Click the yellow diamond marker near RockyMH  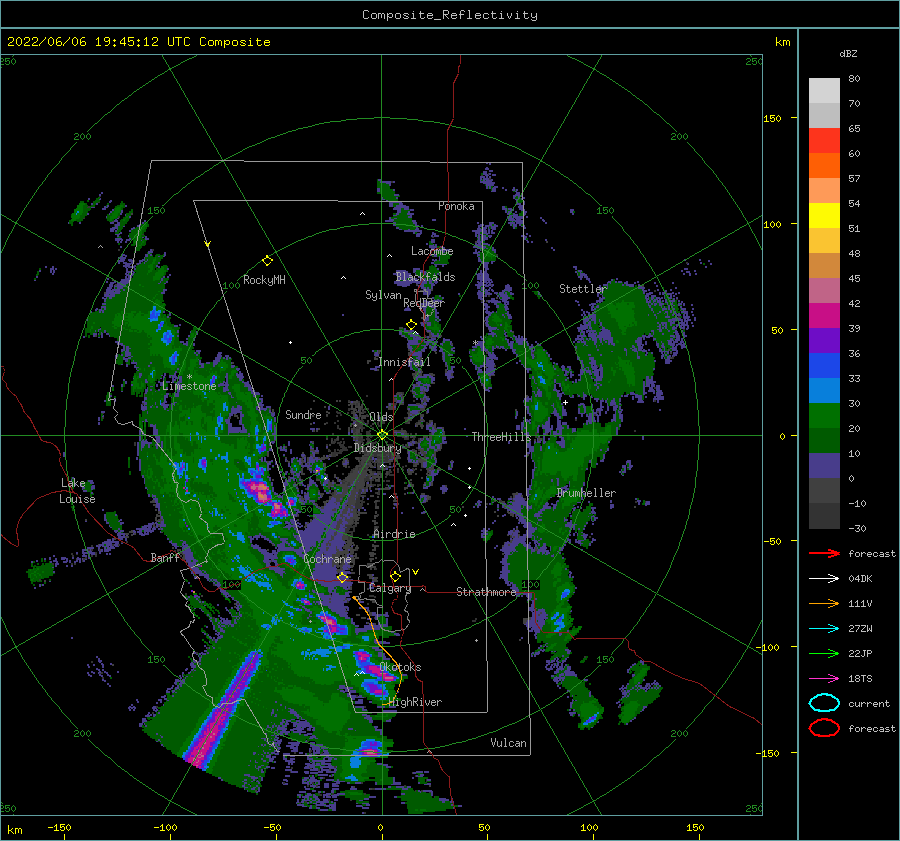(x=267, y=261)
